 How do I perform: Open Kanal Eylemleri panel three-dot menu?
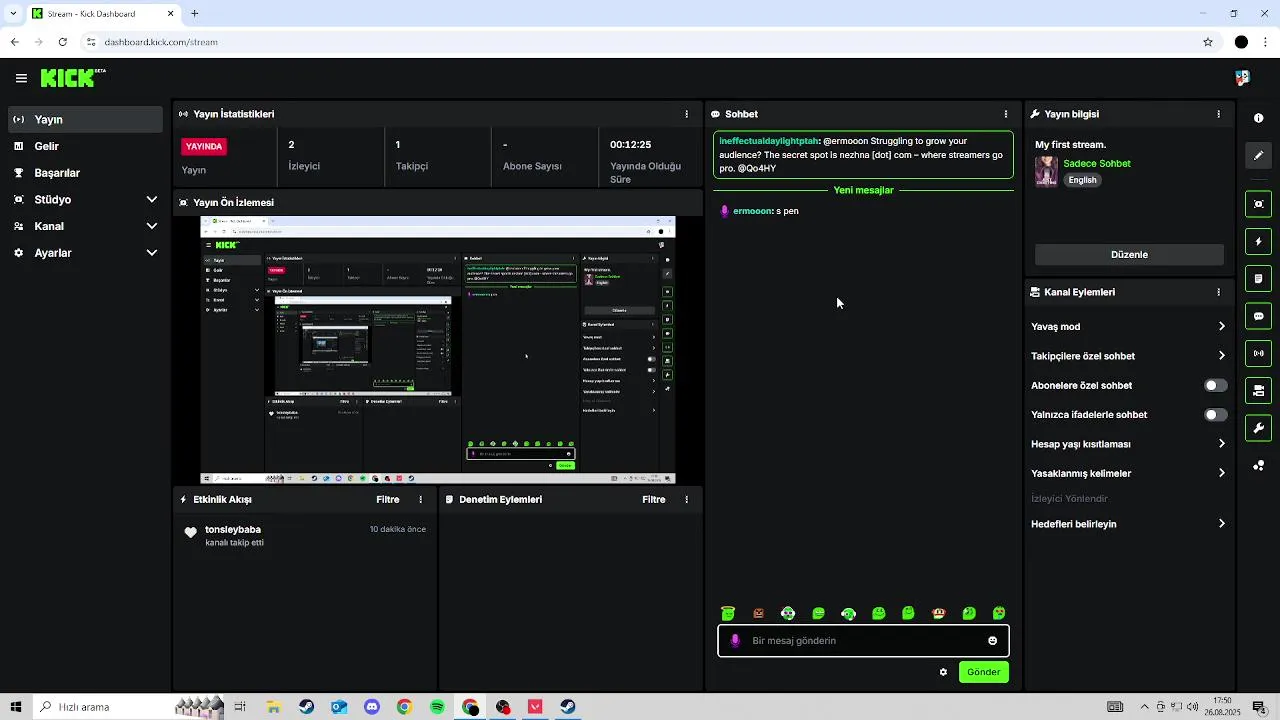tap(1218, 292)
